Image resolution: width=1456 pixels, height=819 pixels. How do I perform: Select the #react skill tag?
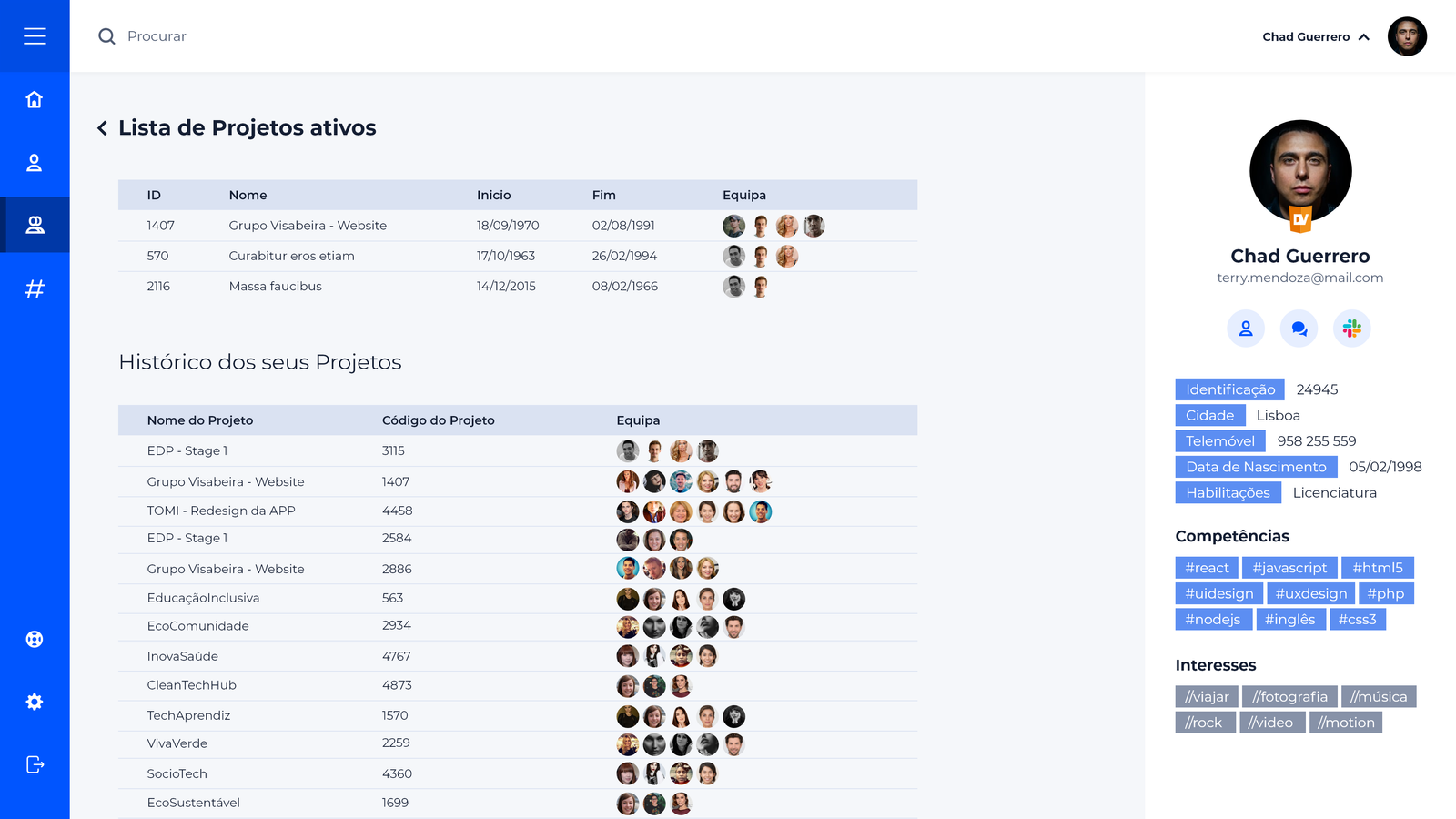[x=1207, y=568]
